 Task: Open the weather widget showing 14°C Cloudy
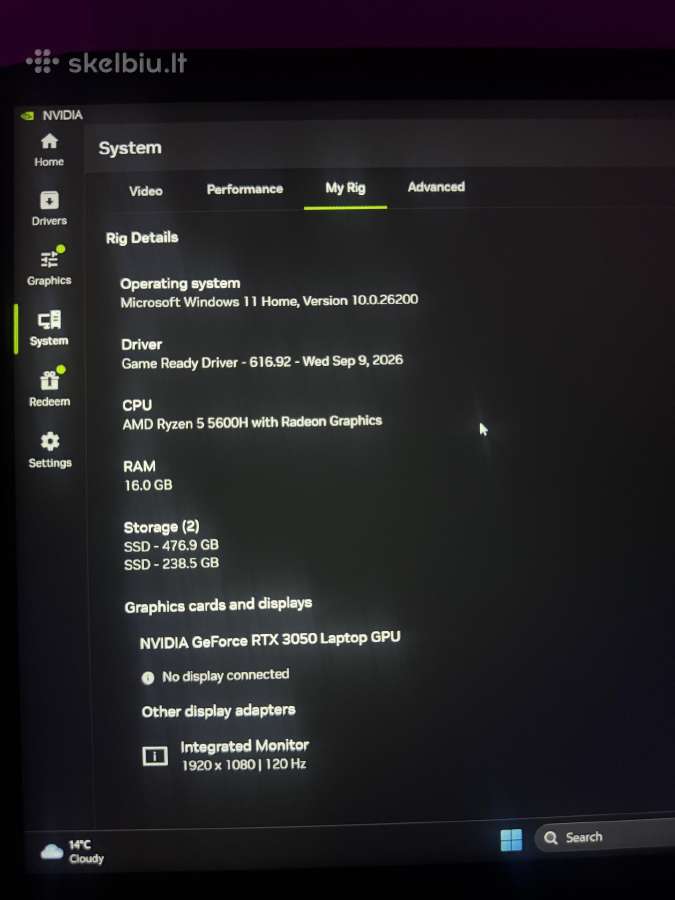coord(72,852)
